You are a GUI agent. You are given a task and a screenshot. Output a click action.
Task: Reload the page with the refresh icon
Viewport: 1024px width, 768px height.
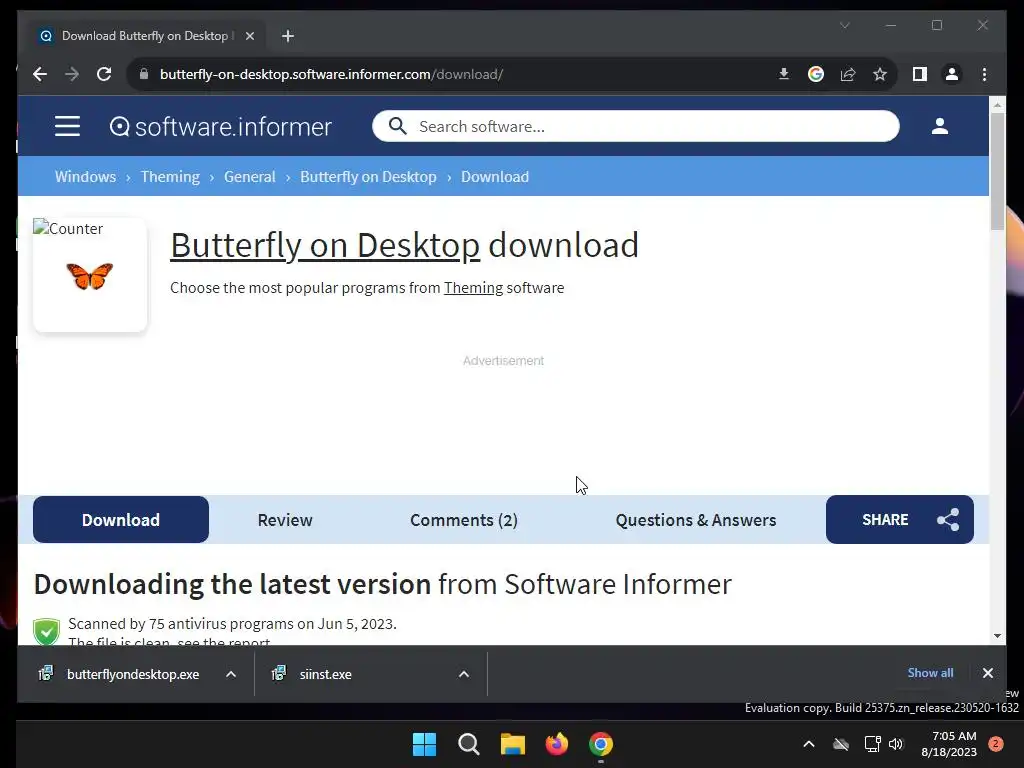point(104,74)
